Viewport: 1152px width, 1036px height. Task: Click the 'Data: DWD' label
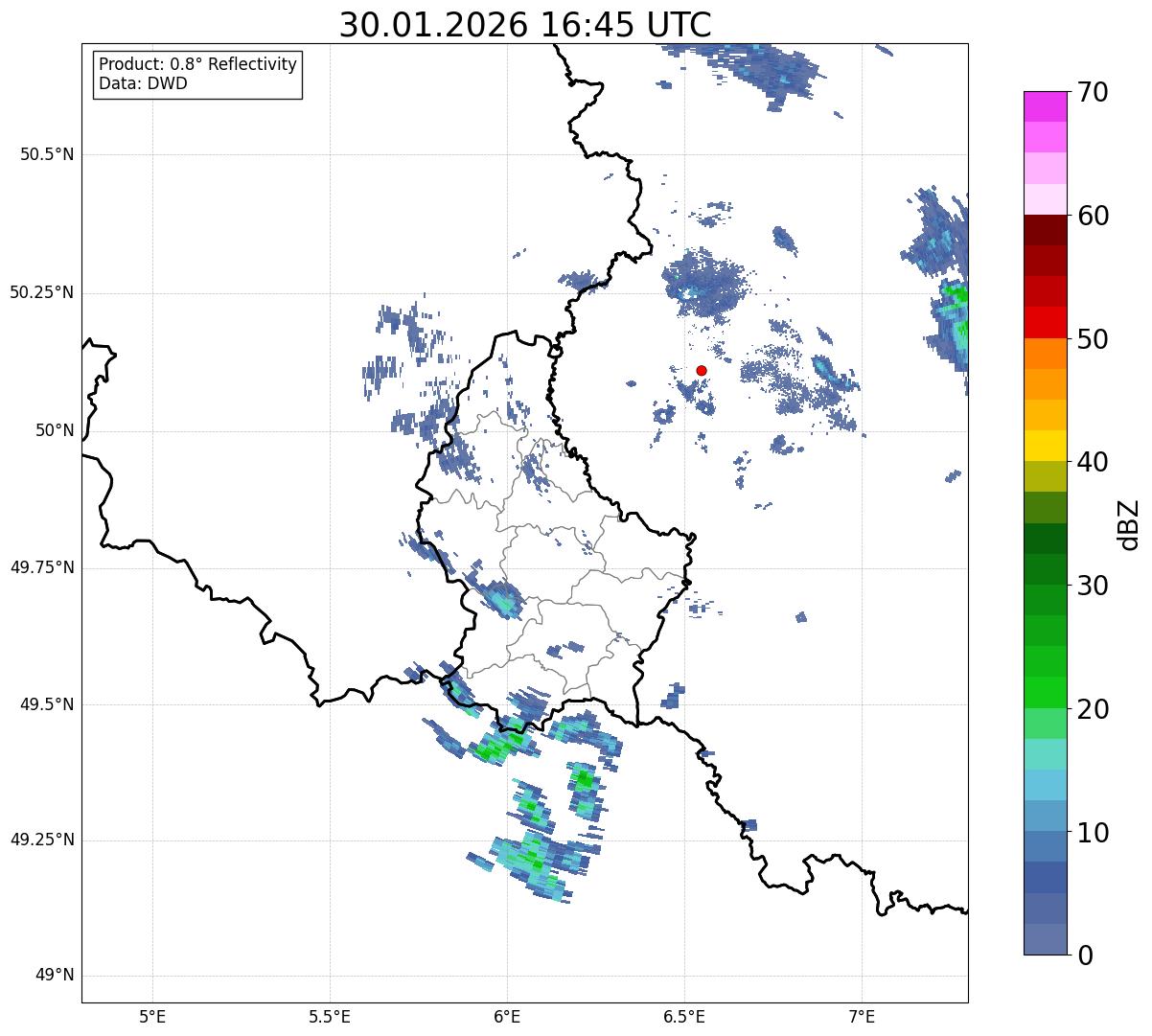click(143, 83)
